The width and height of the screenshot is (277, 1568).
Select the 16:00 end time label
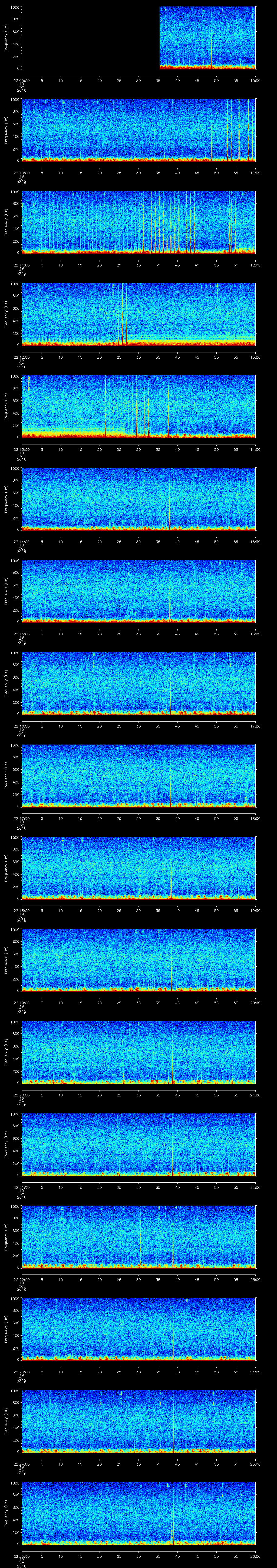[x=256, y=634]
